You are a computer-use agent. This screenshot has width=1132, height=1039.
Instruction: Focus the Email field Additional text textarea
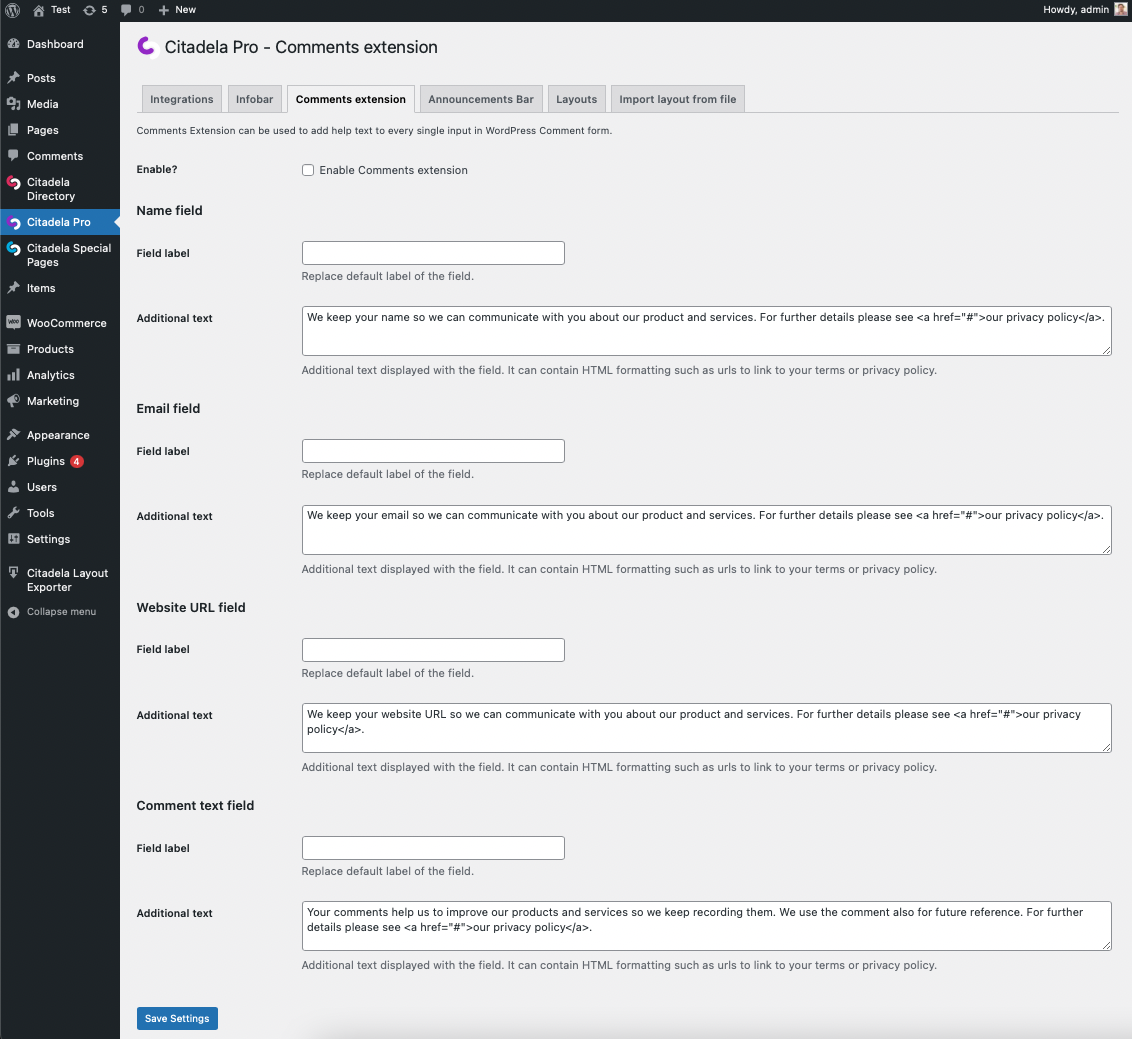pyautogui.click(x=706, y=529)
